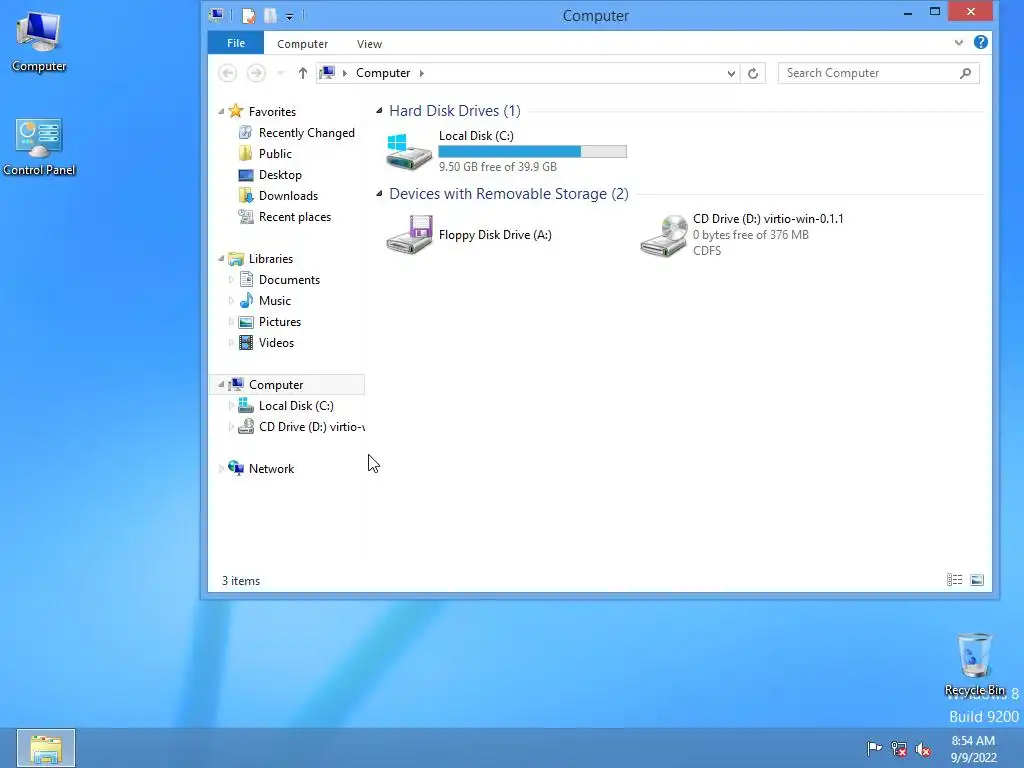Image resolution: width=1024 pixels, height=768 pixels.
Task: Expand the ribbon with the chevron
Action: tap(958, 42)
